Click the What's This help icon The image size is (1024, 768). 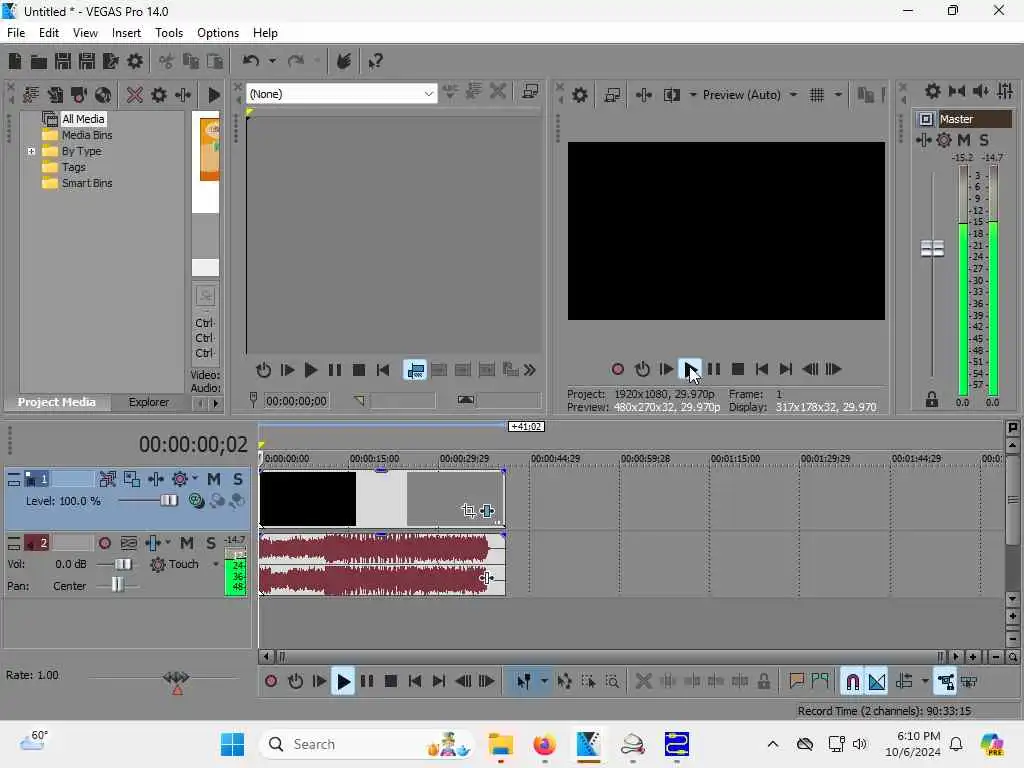coord(376,61)
